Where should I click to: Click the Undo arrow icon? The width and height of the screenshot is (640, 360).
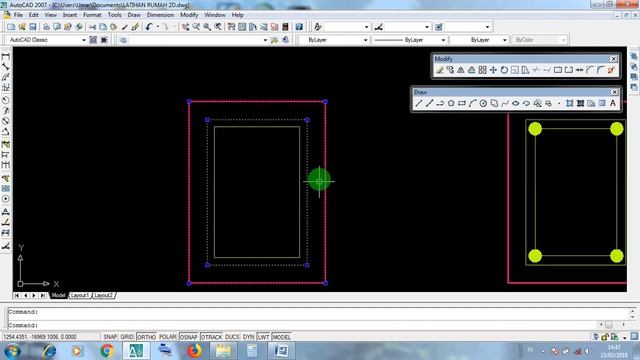[149, 27]
